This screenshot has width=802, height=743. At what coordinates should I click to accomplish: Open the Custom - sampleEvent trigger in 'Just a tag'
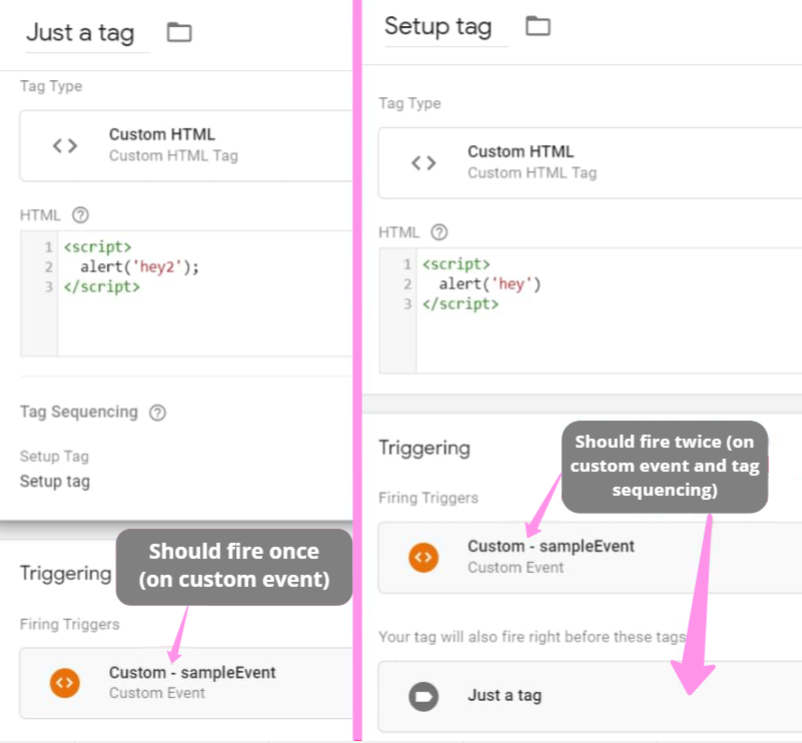click(192, 673)
